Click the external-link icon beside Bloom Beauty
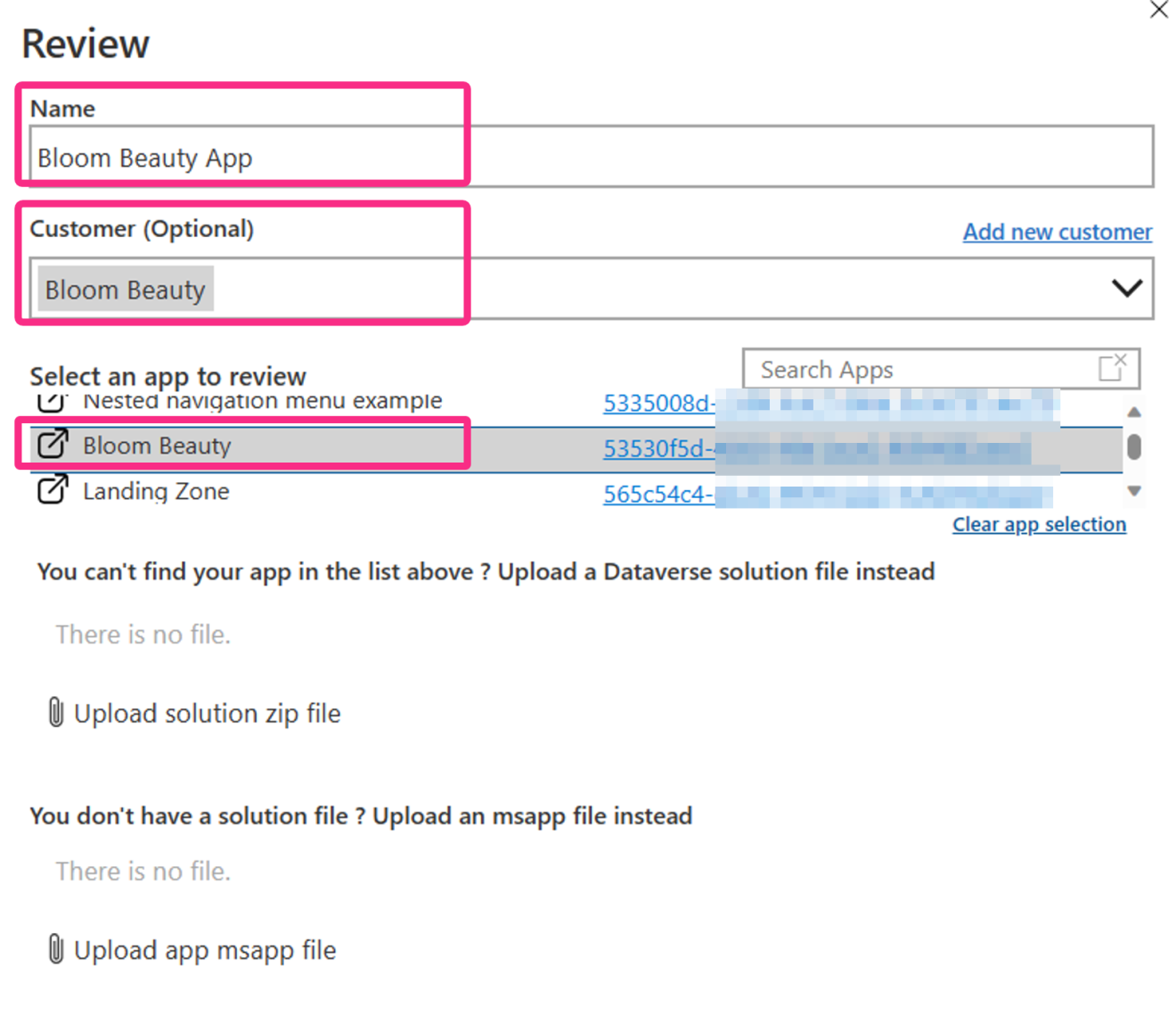Viewport: 1176px width, 1032px height. 52,445
